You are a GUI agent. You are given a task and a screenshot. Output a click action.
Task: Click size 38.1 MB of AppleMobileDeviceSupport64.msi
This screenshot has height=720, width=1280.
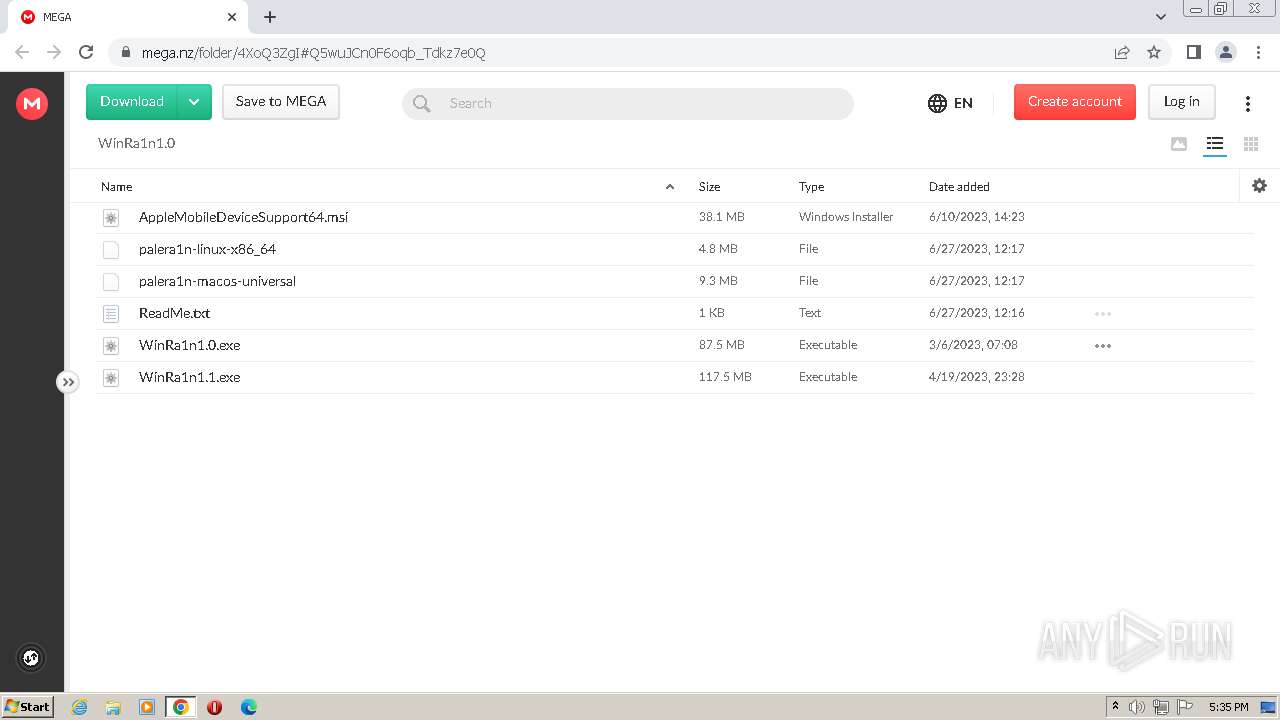[x=721, y=217]
